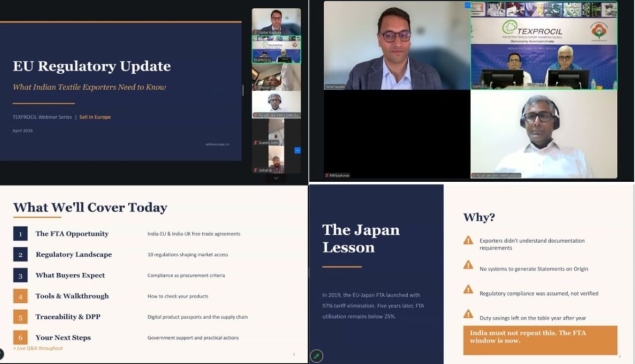This screenshot has height=364, width=635.
Task: Click warning icon beside regulatory compliance line
Action: point(468,289)
